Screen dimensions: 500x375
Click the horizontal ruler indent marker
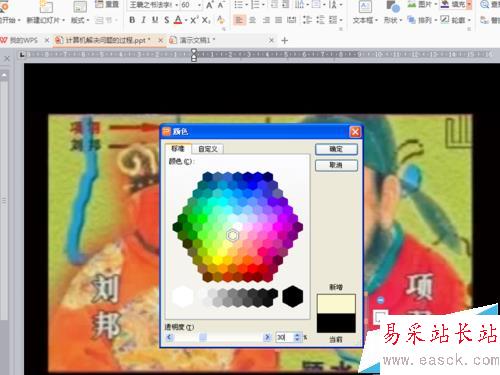coord(194,55)
